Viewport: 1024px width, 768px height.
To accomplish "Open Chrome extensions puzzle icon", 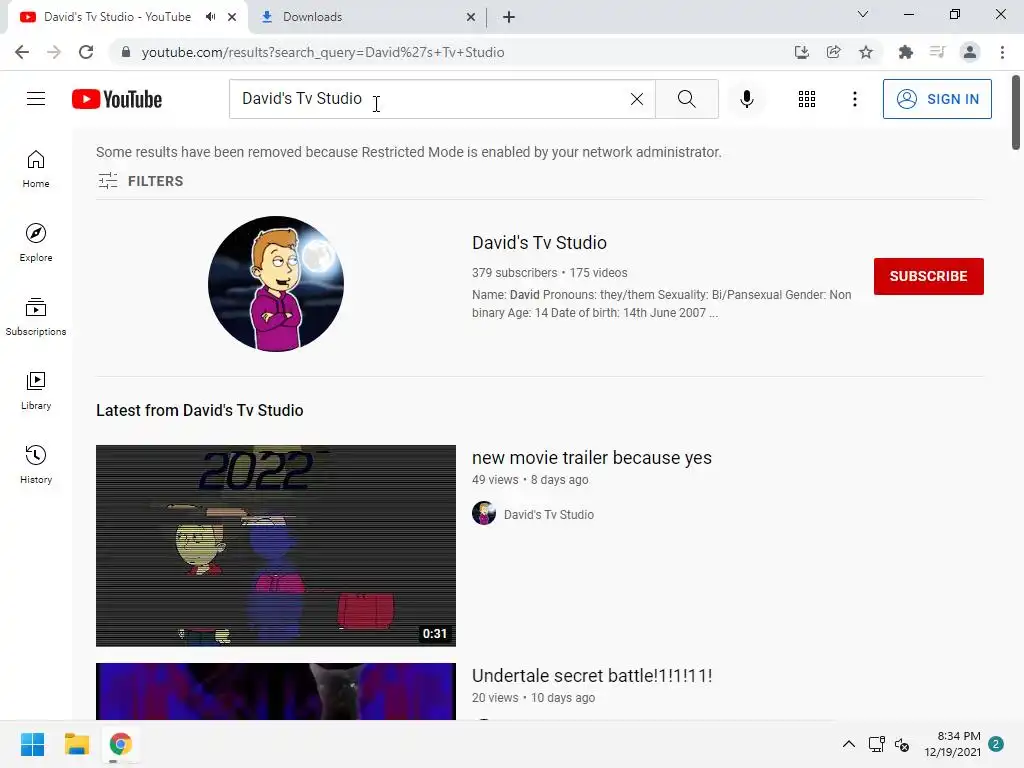I will [905, 52].
